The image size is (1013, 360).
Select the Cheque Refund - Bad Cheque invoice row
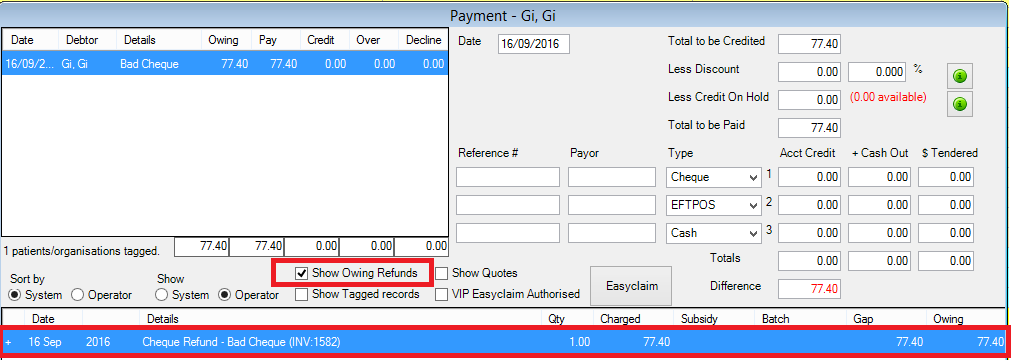(505, 342)
